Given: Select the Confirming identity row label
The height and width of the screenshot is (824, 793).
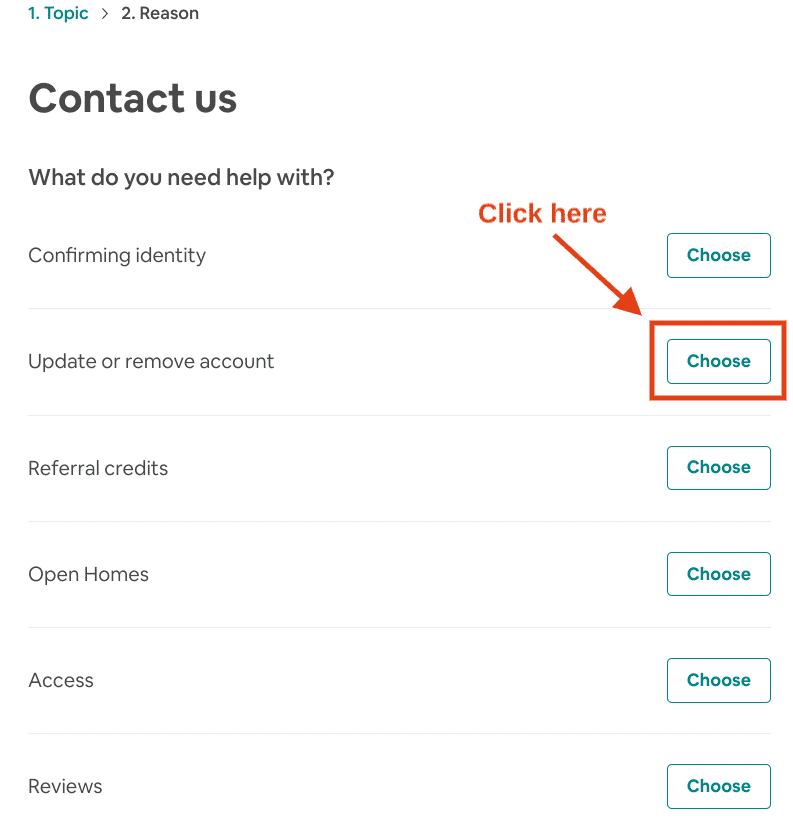Looking at the screenshot, I should [x=117, y=255].
